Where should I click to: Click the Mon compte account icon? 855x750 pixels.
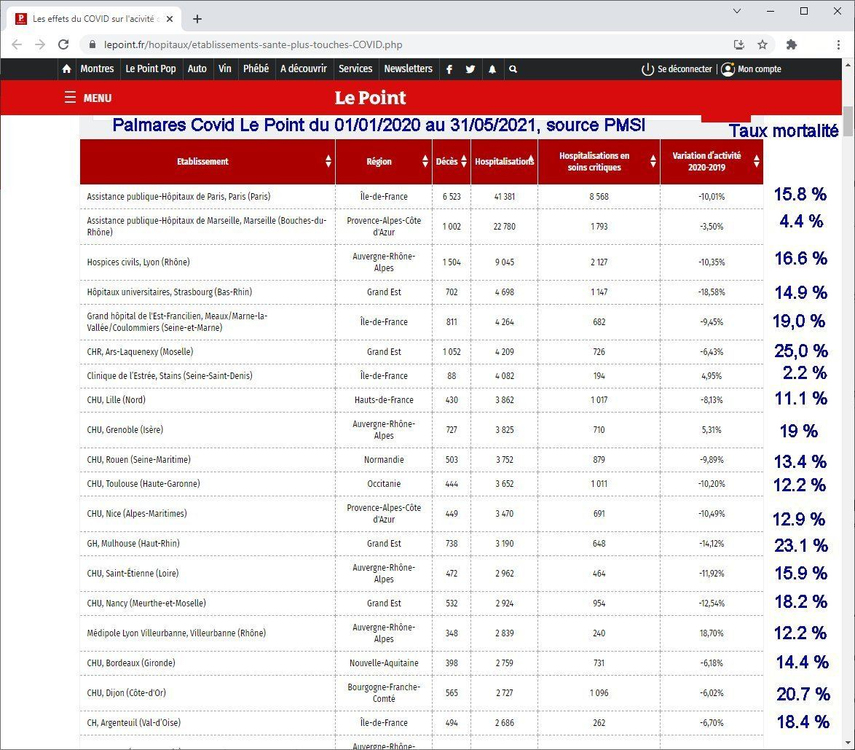pyautogui.click(x=729, y=69)
